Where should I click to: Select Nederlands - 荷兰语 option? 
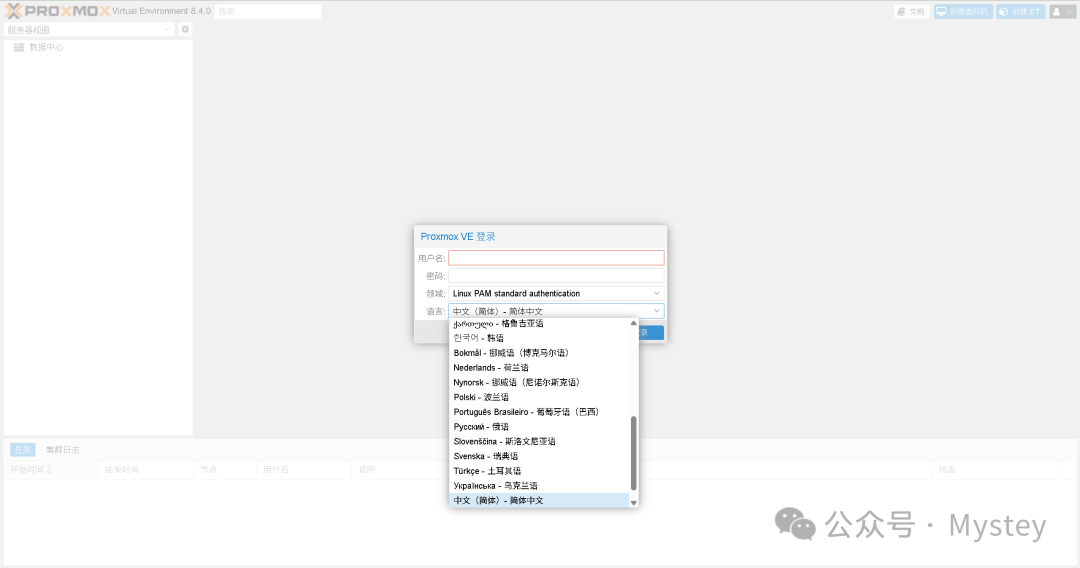point(539,368)
